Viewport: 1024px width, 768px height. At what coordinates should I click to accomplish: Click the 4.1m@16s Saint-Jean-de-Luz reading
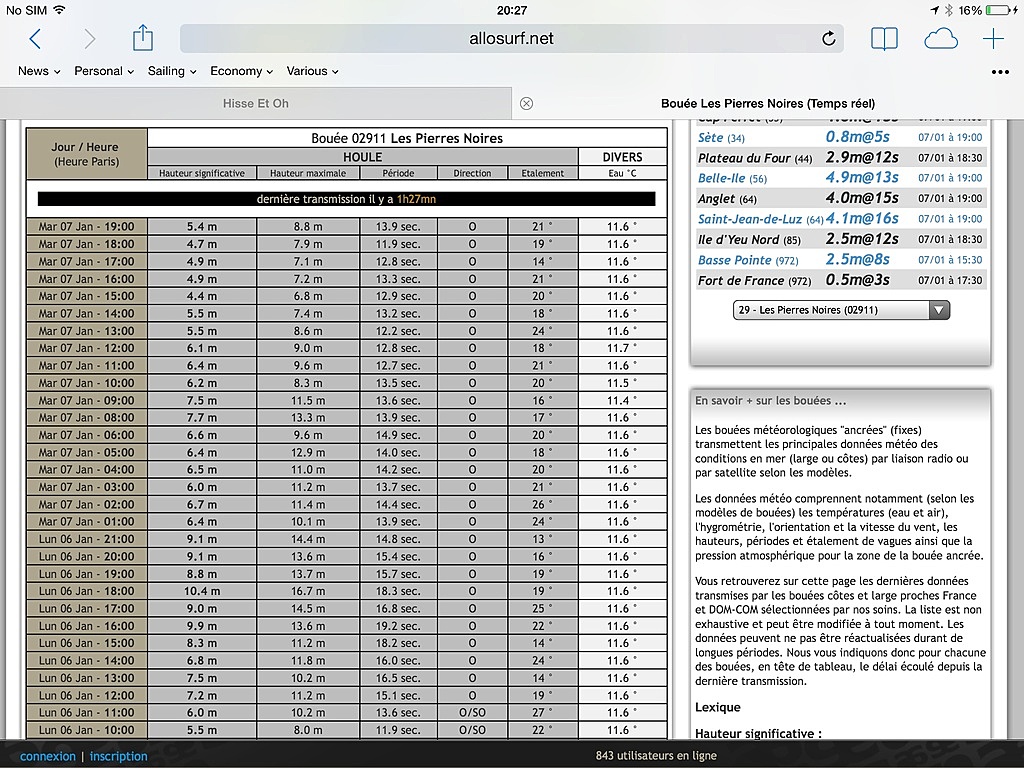click(862, 219)
